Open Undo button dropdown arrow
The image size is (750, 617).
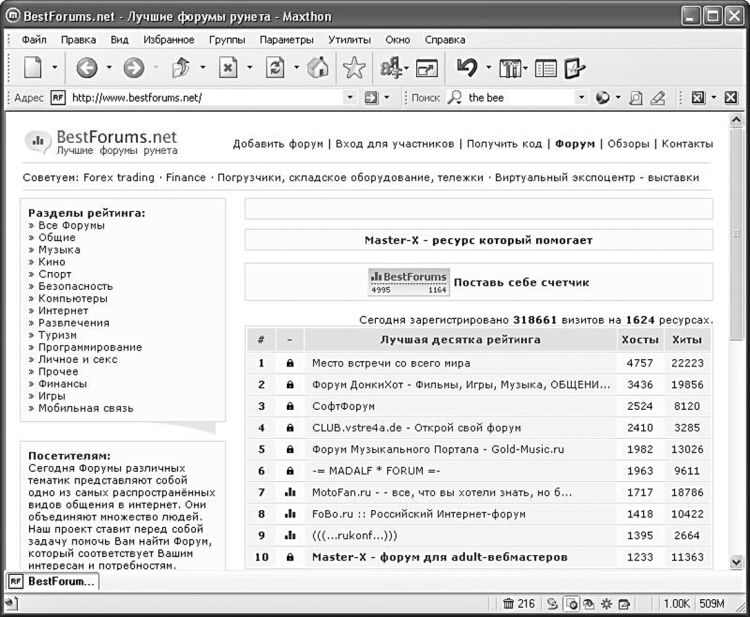click(x=488, y=67)
